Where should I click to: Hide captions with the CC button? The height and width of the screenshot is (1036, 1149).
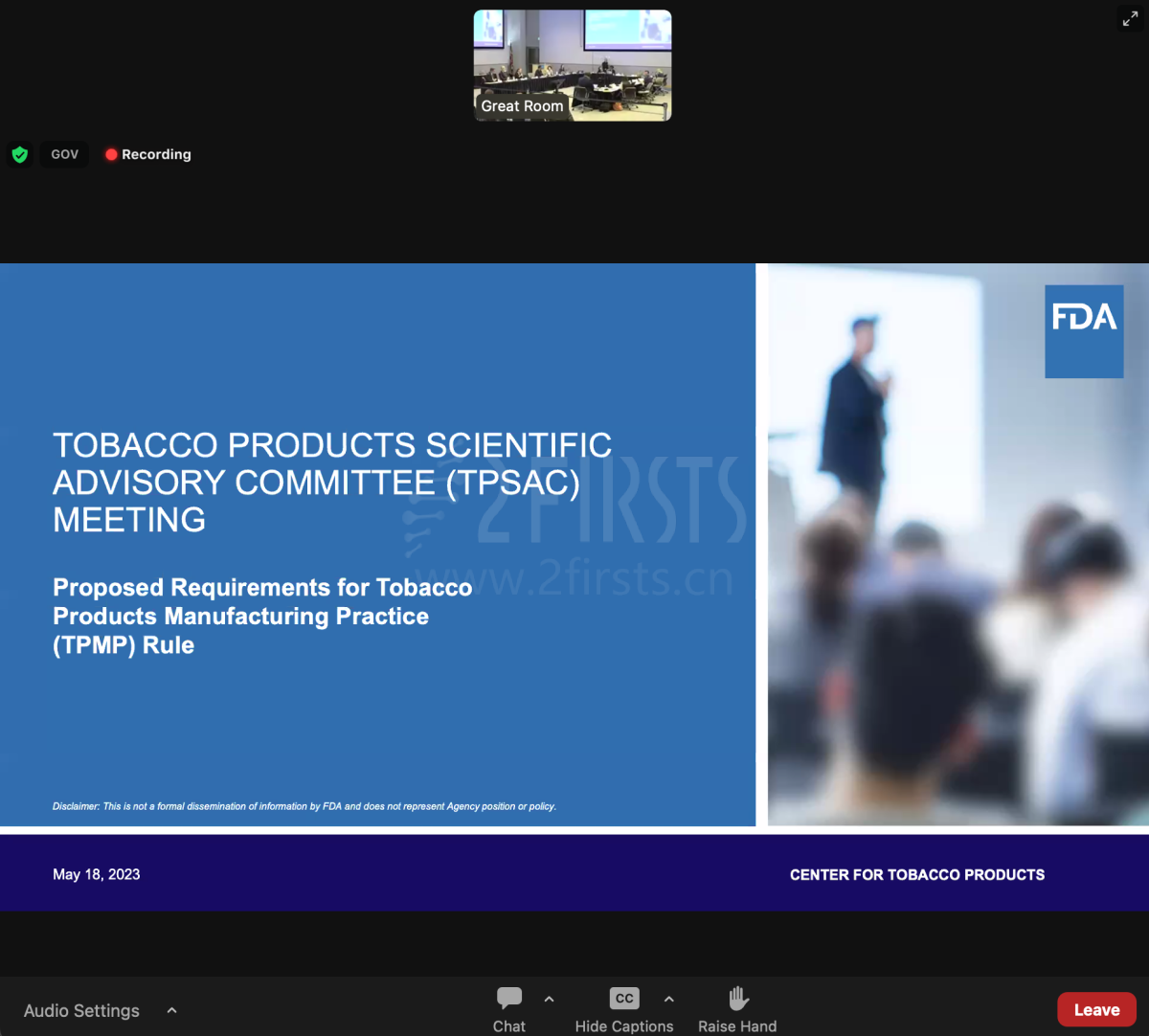tap(624, 1009)
